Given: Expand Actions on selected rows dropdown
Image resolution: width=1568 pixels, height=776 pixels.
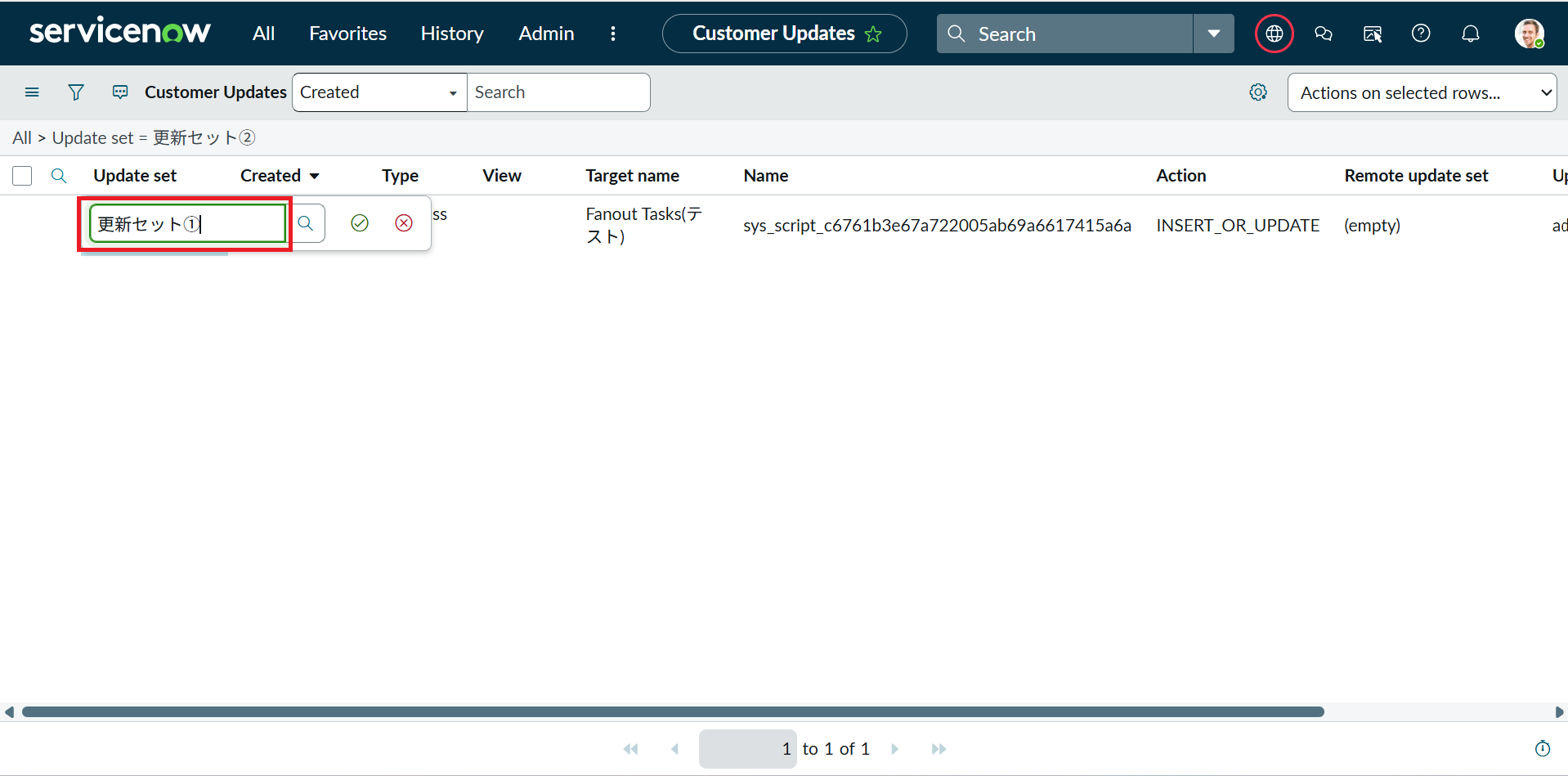Looking at the screenshot, I should [1422, 92].
